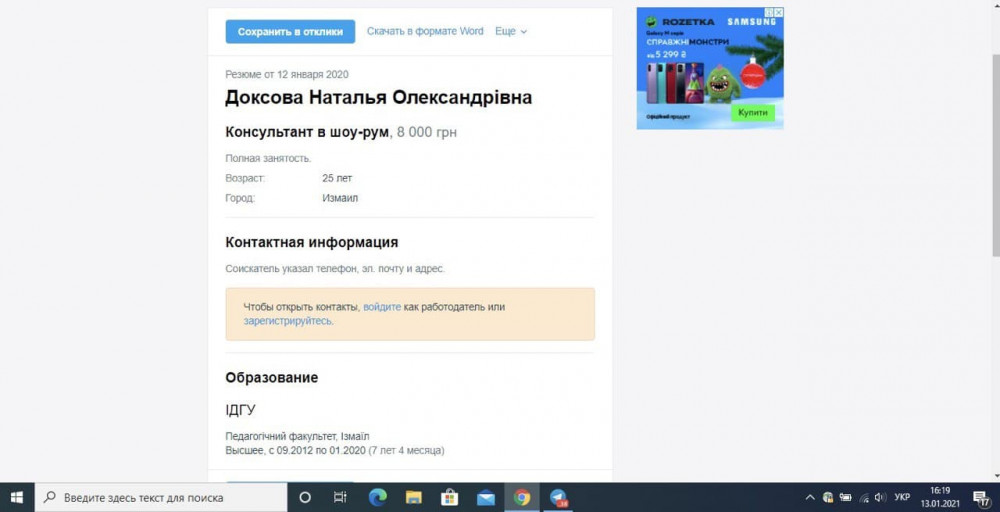
Task: Expand the hidden system tray icons
Action: click(810, 497)
